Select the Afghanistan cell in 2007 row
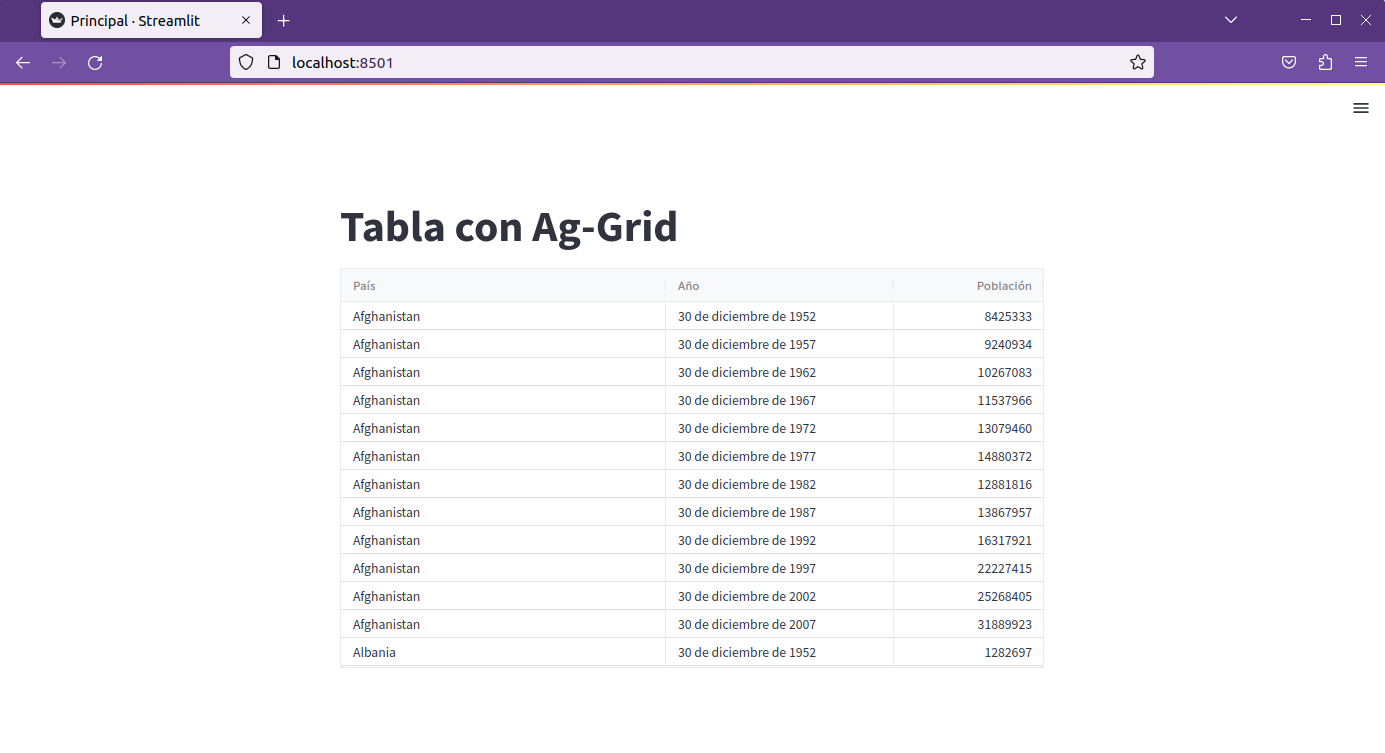Image resolution: width=1385 pixels, height=753 pixels. pyautogui.click(x=503, y=624)
